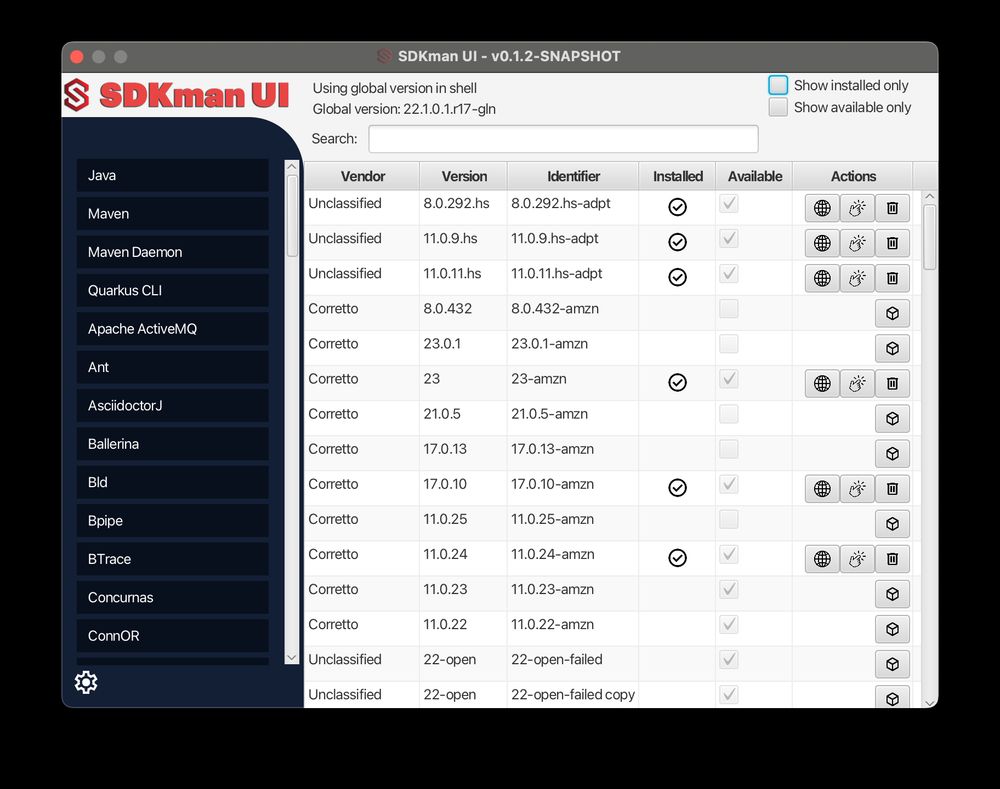The height and width of the screenshot is (789, 1000).
Task: Focus the Search input field
Action: pos(563,138)
